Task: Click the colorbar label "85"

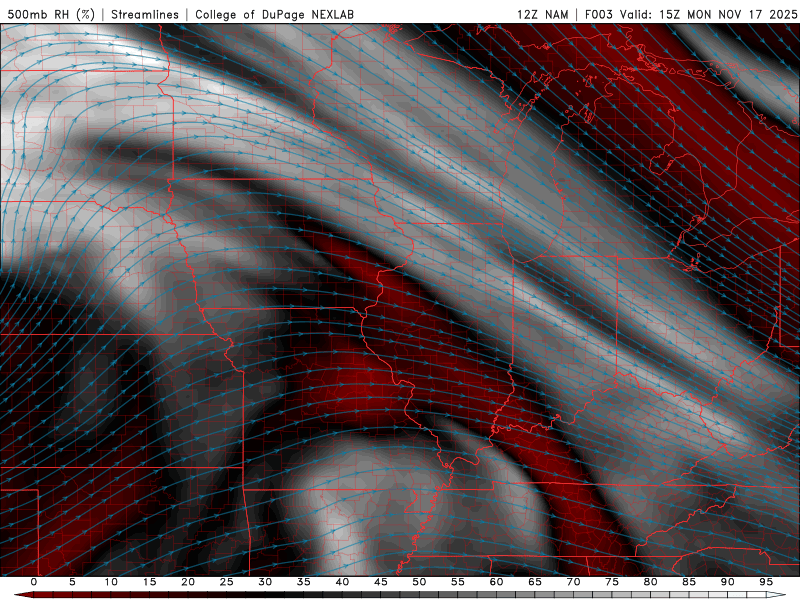Action: point(689,582)
